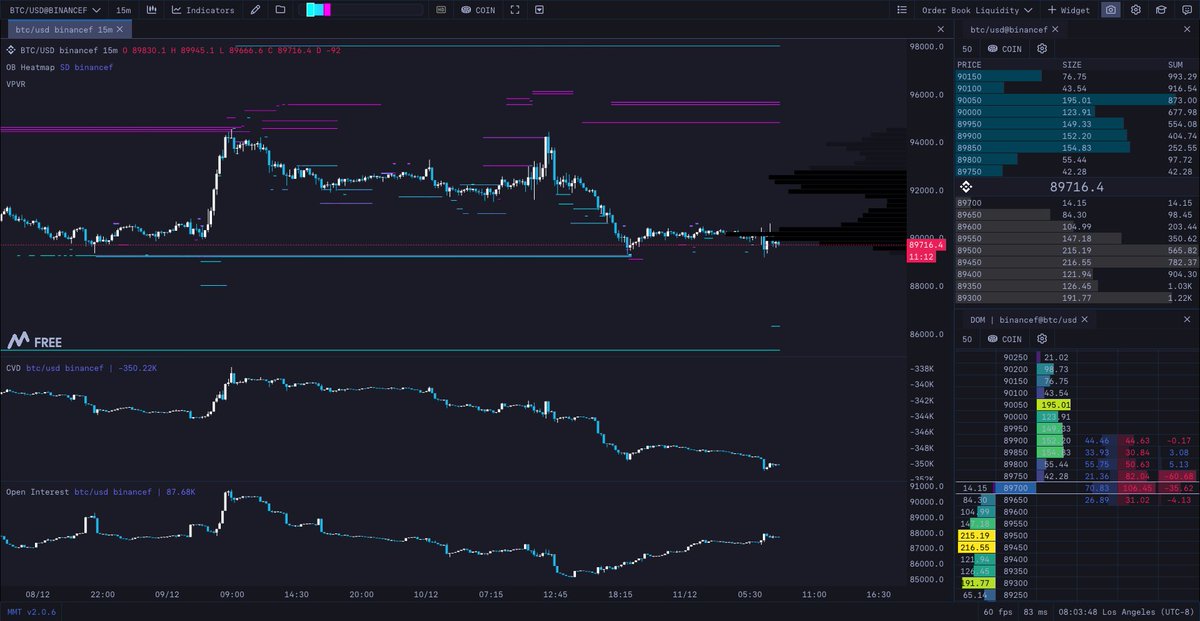Click the highlighted 89700 price in DOM ladder
This screenshot has height=621, width=1200.
point(1017,487)
